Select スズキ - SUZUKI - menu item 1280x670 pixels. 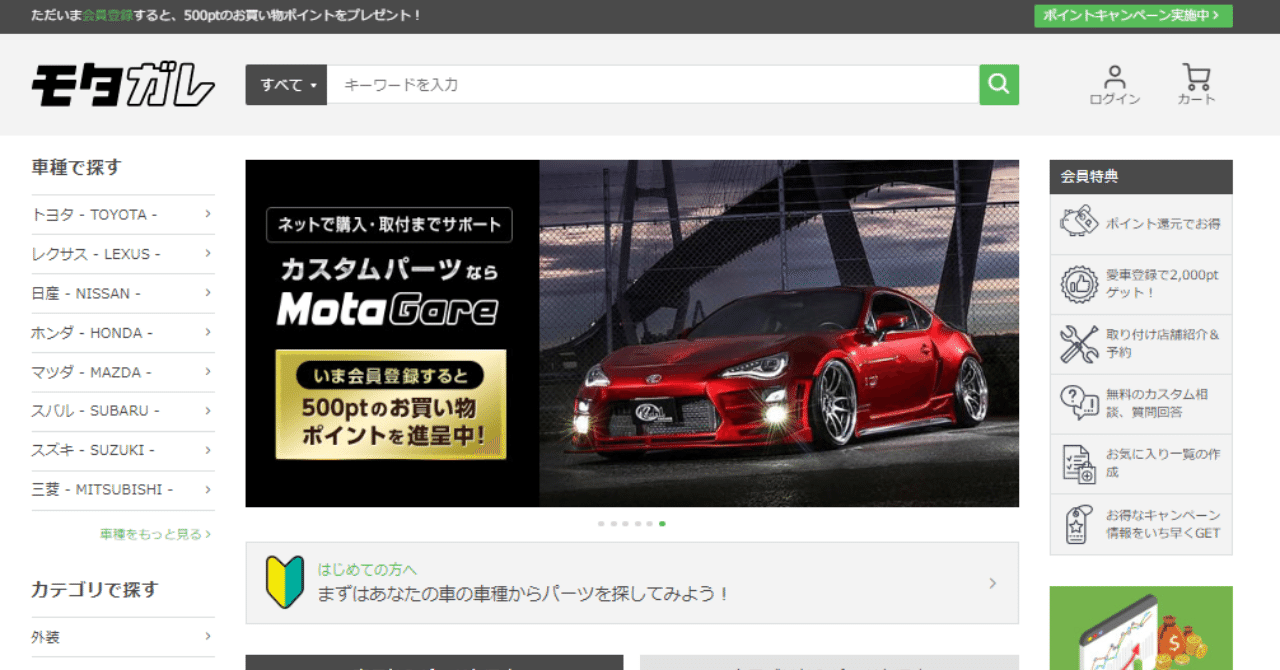point(123,451)
